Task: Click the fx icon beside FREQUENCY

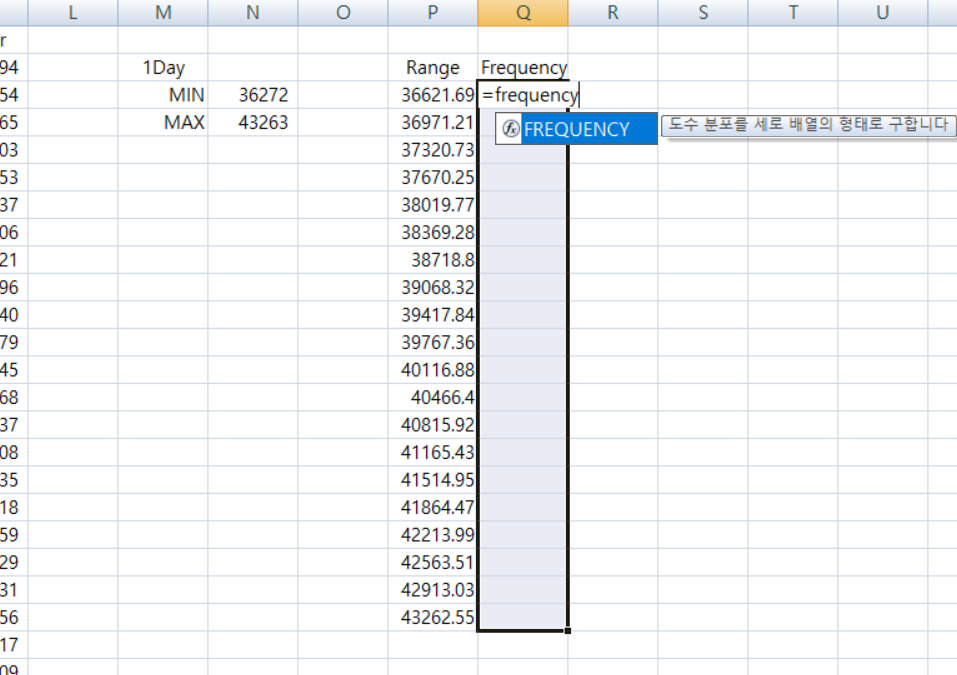Action: (510, 129)
